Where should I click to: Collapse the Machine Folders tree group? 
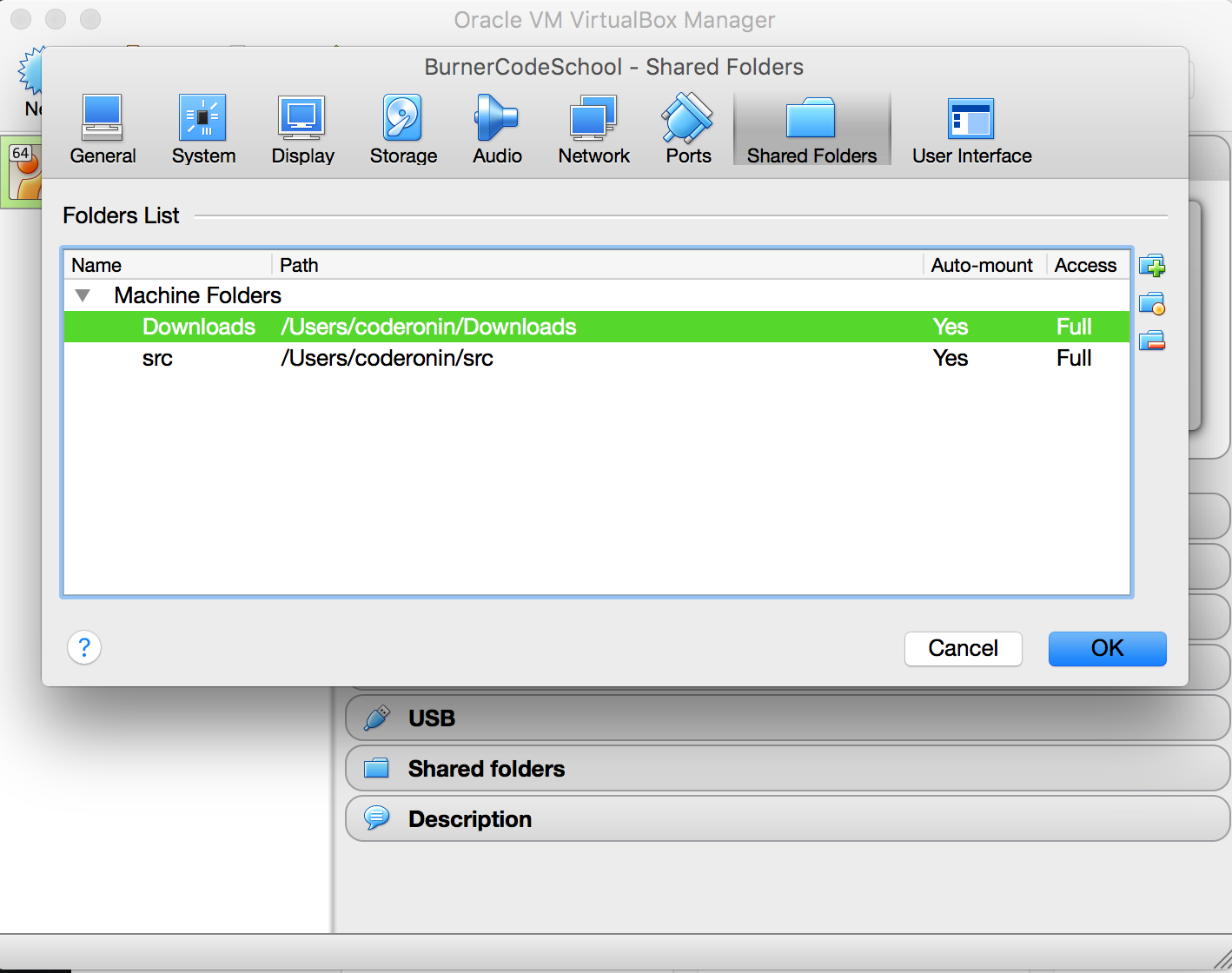point(83,295)
